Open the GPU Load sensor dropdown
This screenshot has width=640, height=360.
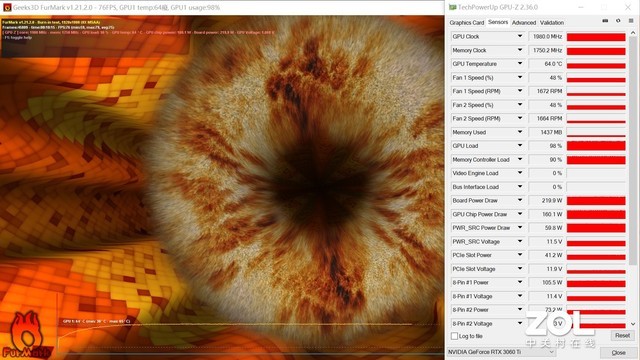click(x=520, y=146)
